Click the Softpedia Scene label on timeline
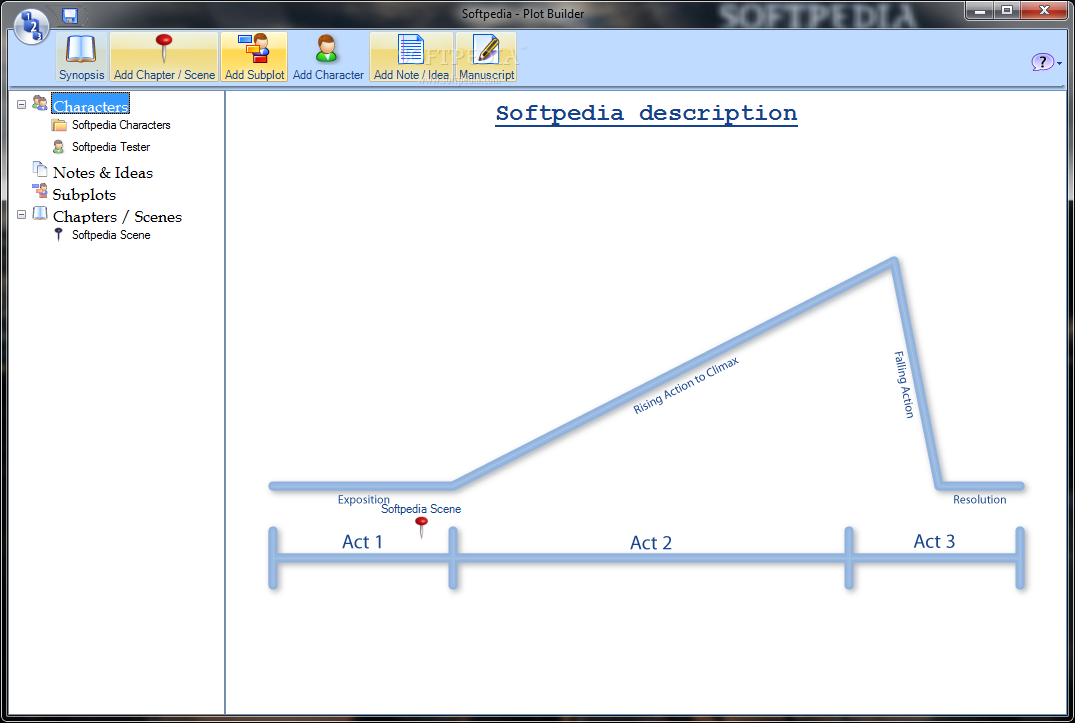This screenshot has width=1075, height=723. click(421, 509)
